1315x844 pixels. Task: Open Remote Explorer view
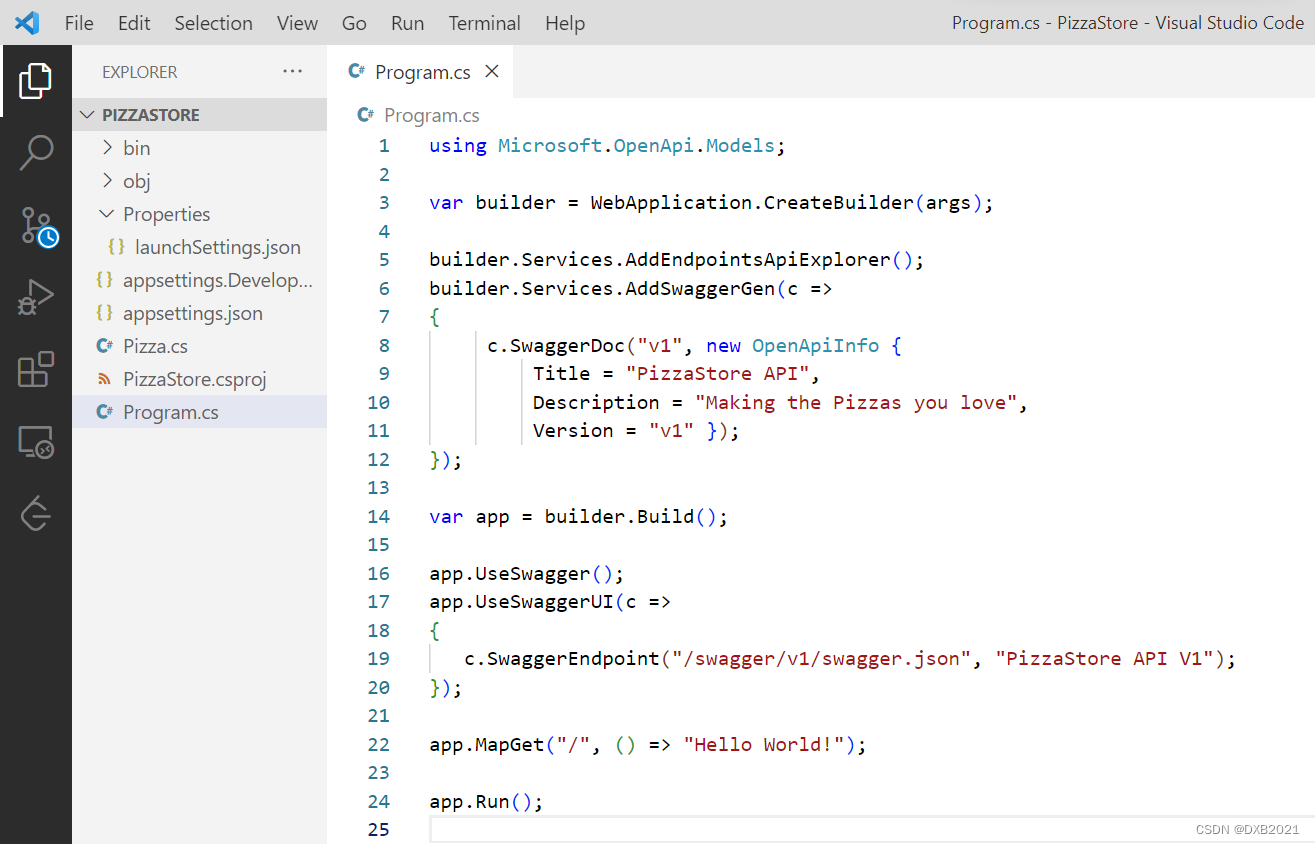[35, 441]
